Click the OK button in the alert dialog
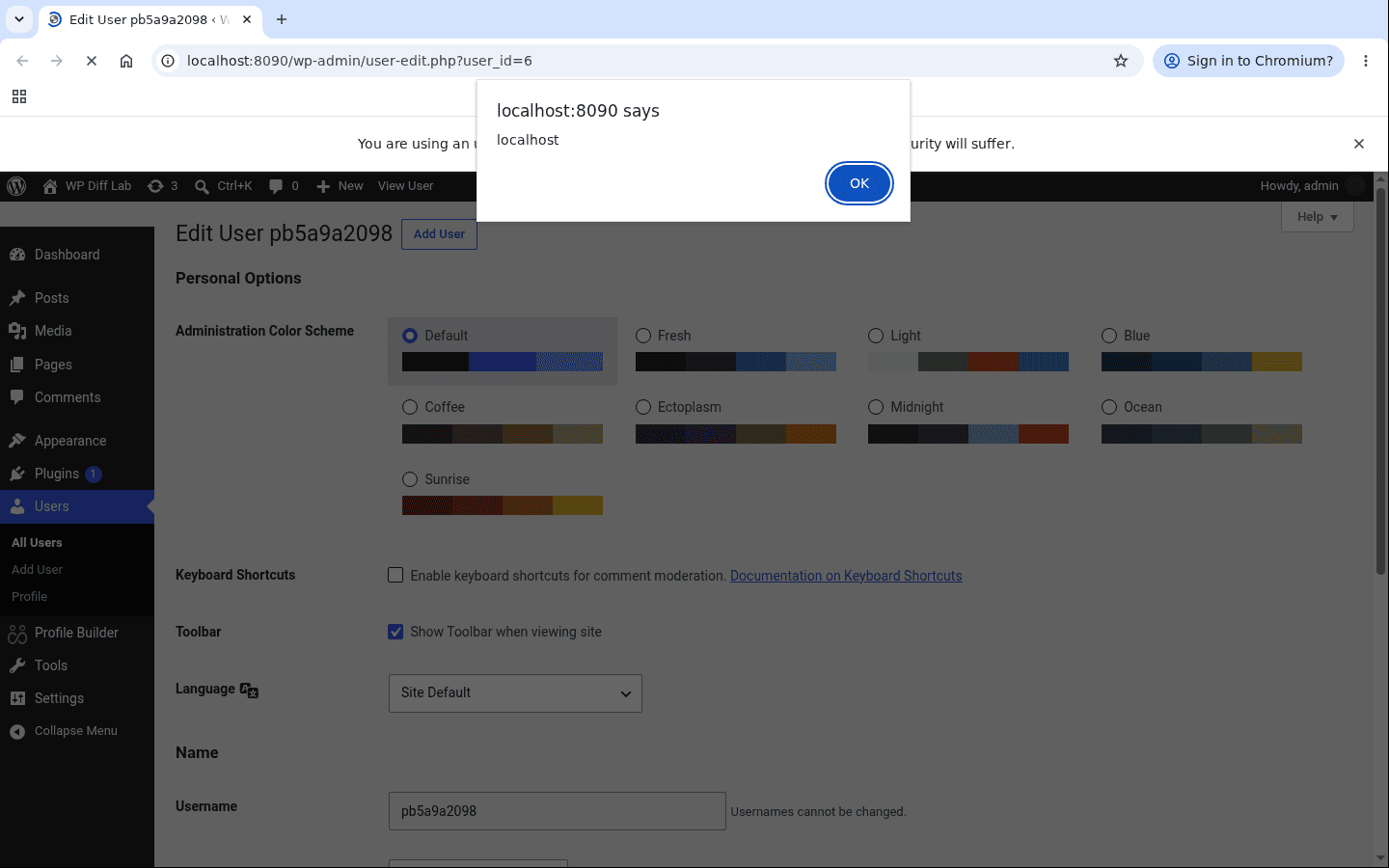 point(858,183)
